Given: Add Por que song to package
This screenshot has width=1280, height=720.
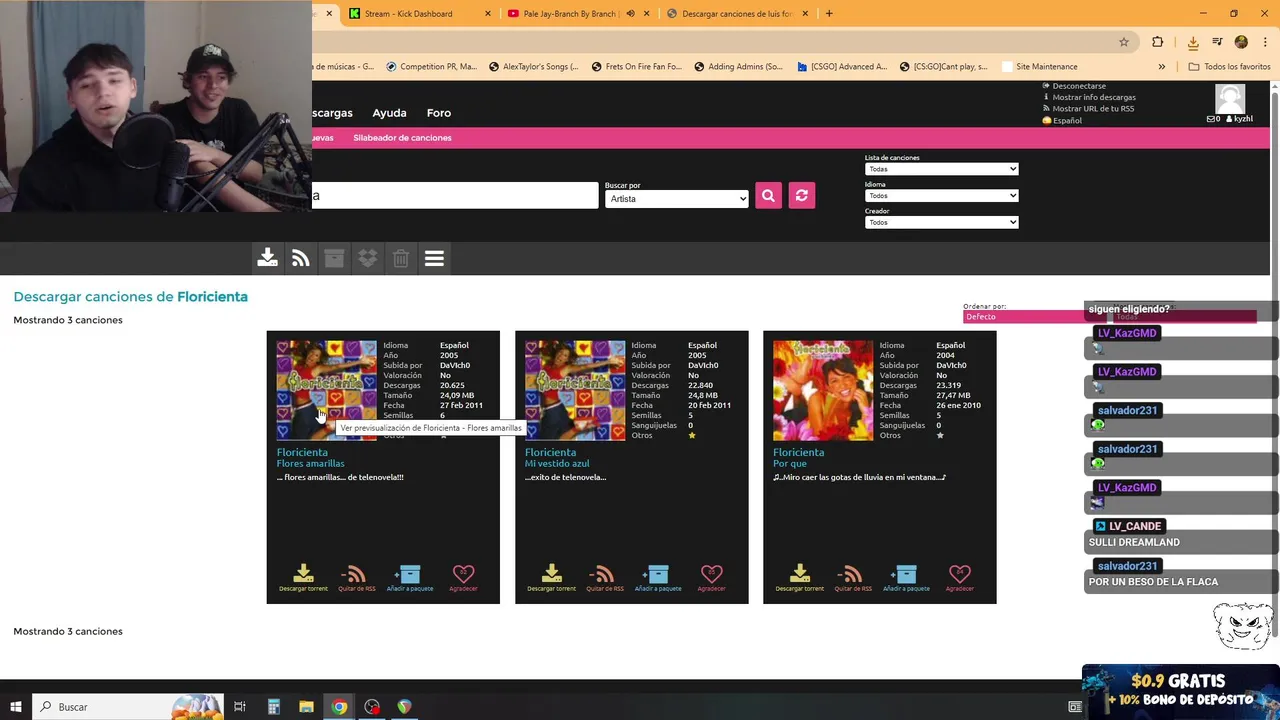Looking at the screenshot, I should coord(905,577).
